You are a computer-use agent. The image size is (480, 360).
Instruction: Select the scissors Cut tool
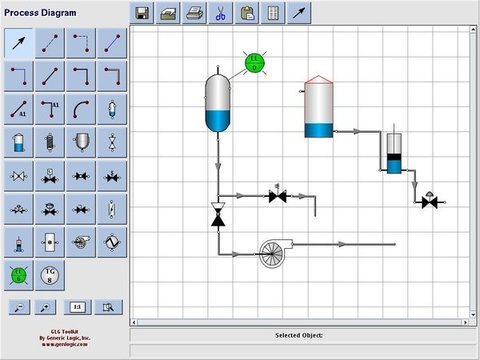coord(220,13)
